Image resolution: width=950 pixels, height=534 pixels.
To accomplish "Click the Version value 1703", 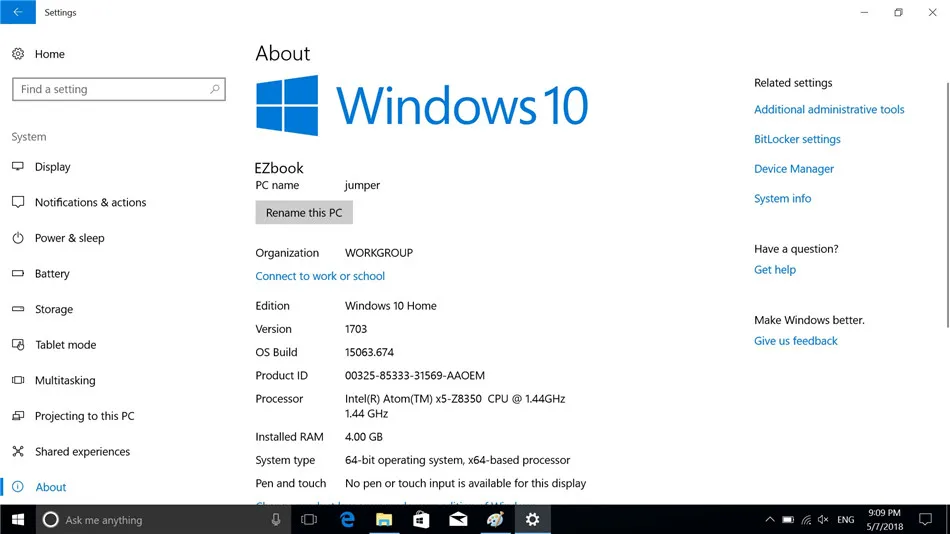I will (x=356, y=329).
